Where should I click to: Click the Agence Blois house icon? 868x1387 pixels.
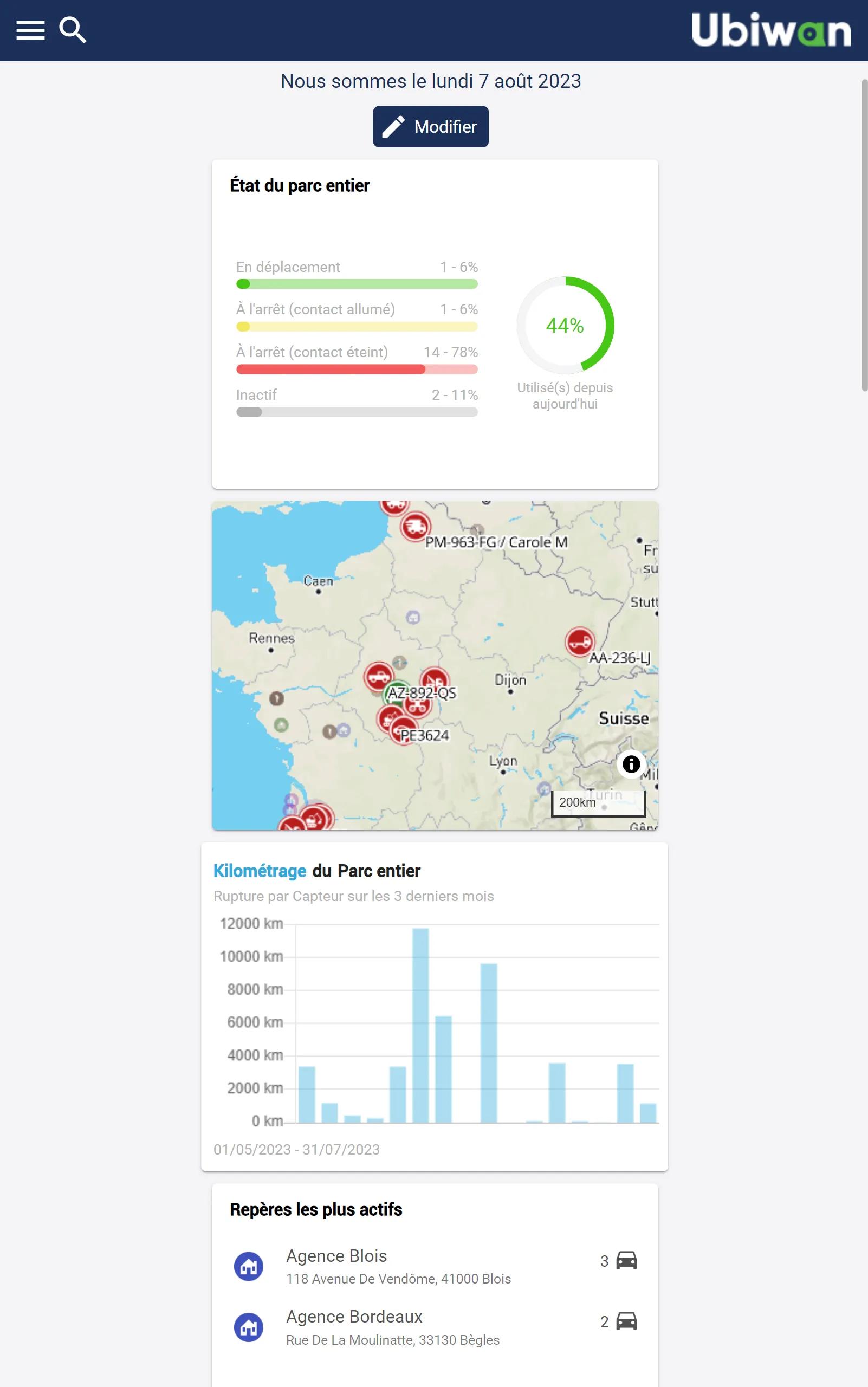pos(249,1266)
